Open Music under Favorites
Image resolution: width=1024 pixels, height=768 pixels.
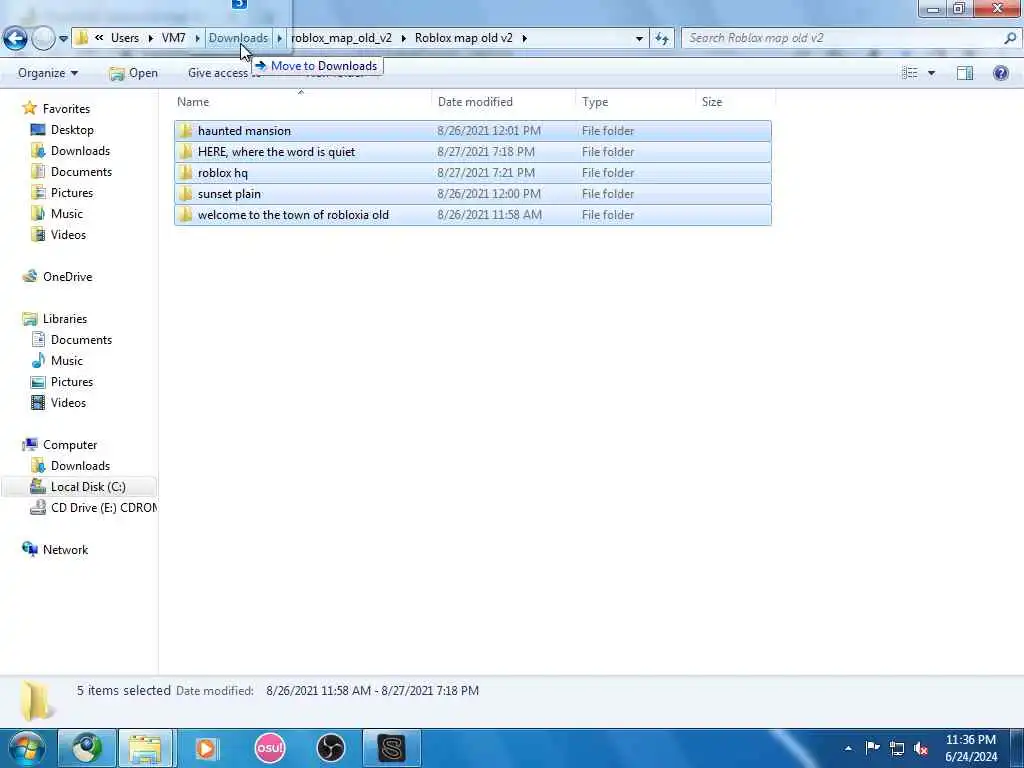coord(67,214)
